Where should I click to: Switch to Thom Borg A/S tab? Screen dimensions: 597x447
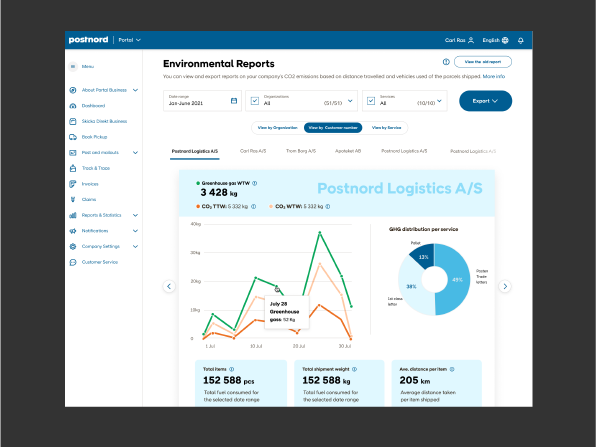(x=301, y=151)
